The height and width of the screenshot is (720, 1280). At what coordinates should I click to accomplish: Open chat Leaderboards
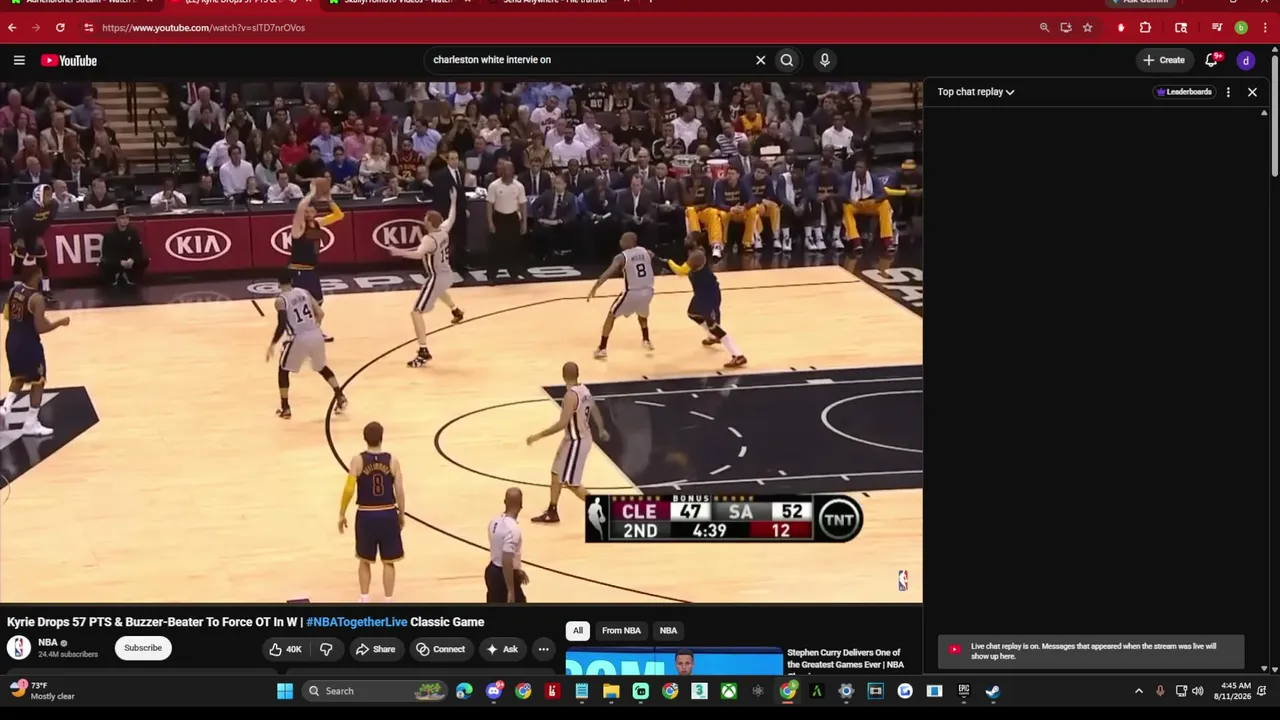point(1184,92)
